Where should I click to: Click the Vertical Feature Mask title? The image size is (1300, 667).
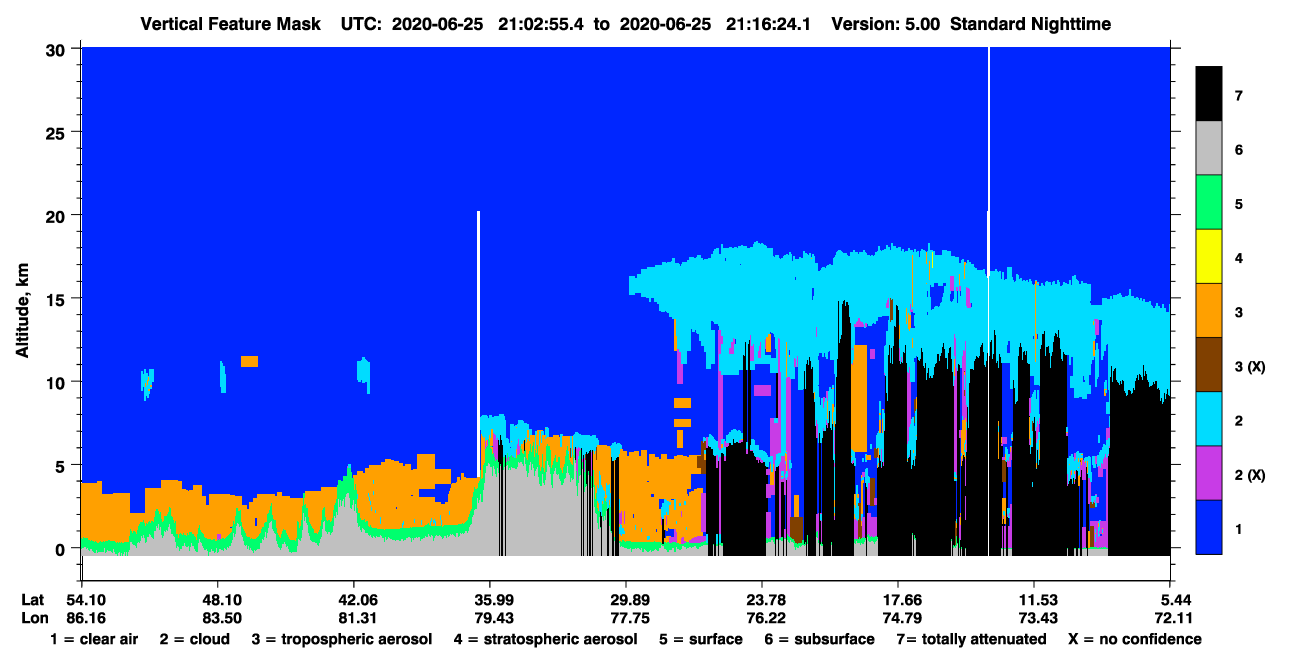[x=233, y=23]
